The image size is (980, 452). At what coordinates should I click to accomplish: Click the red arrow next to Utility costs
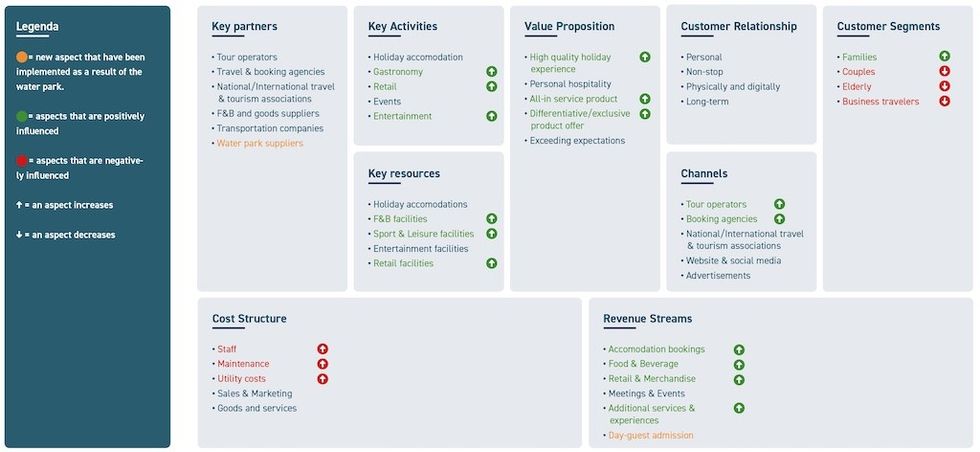tap(323, 379)
